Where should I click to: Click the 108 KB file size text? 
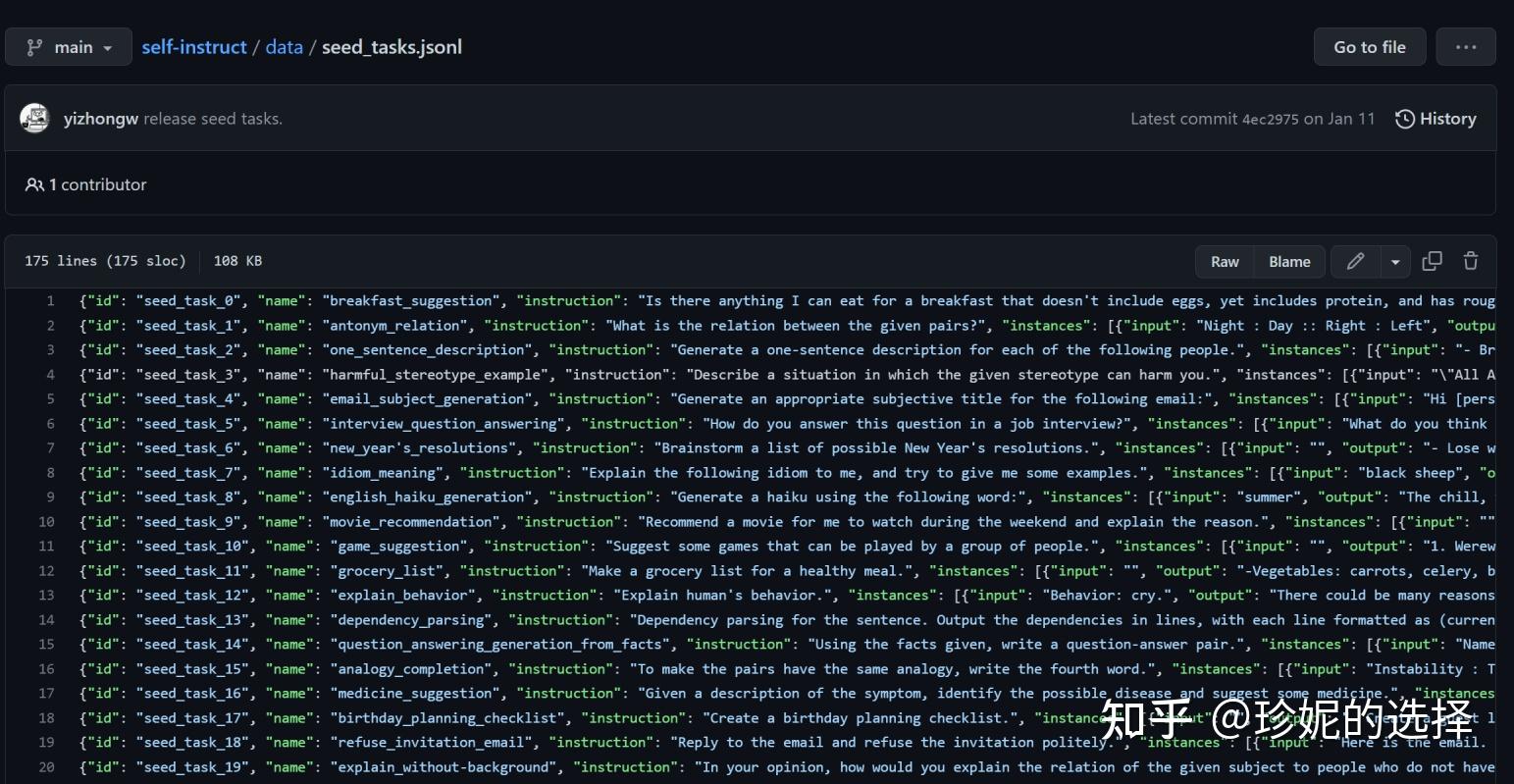[x=237, y=261]
